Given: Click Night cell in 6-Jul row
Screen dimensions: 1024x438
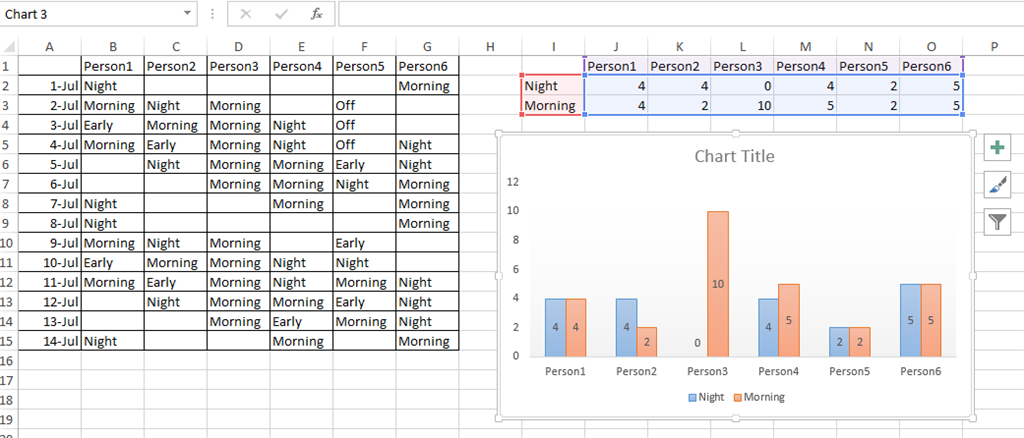Looking at the screenshot, I should pyautogui.click(x=364, y=184).
